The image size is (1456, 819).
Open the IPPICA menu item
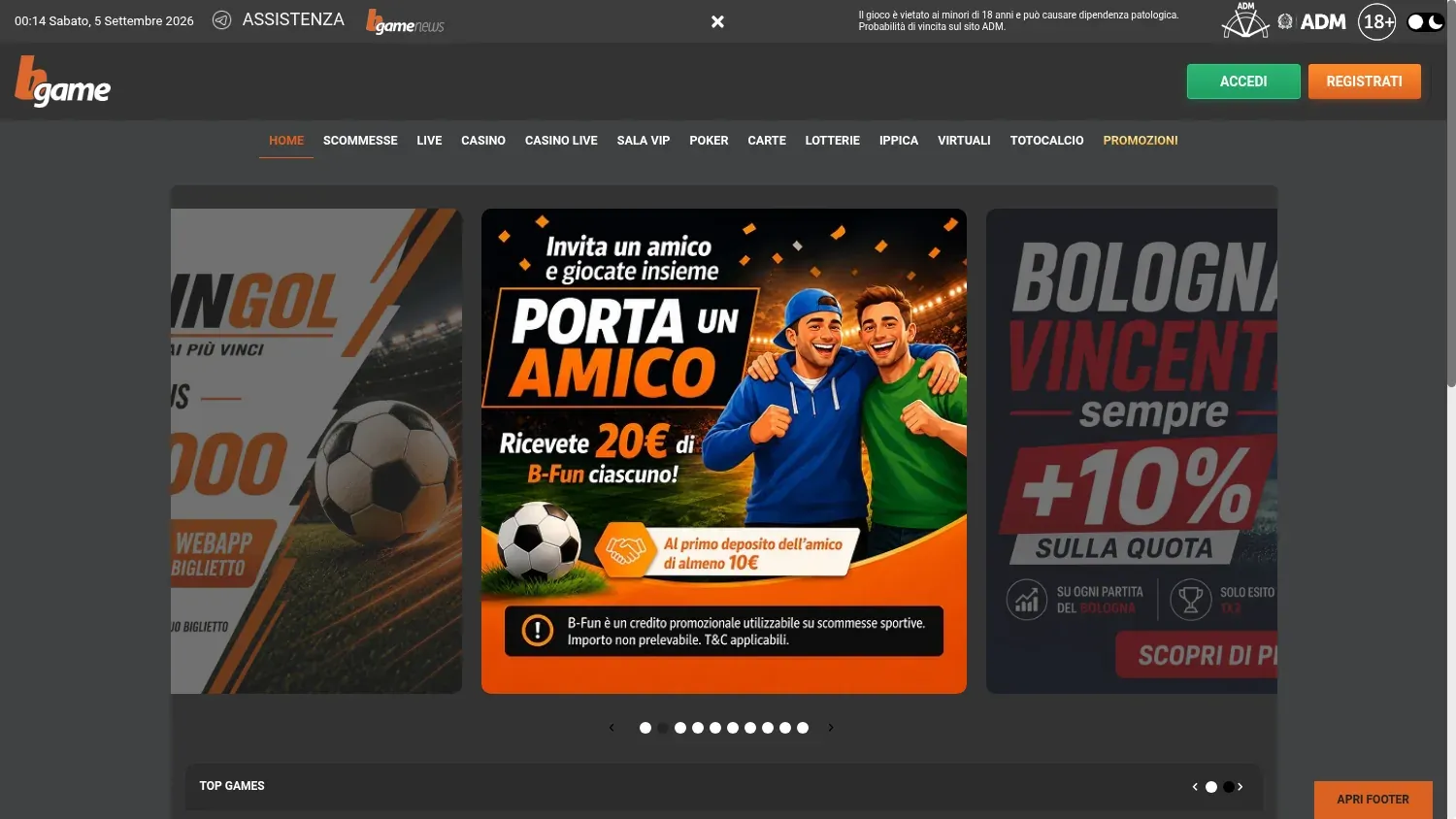pyautogui.click(x=899, y=141)
